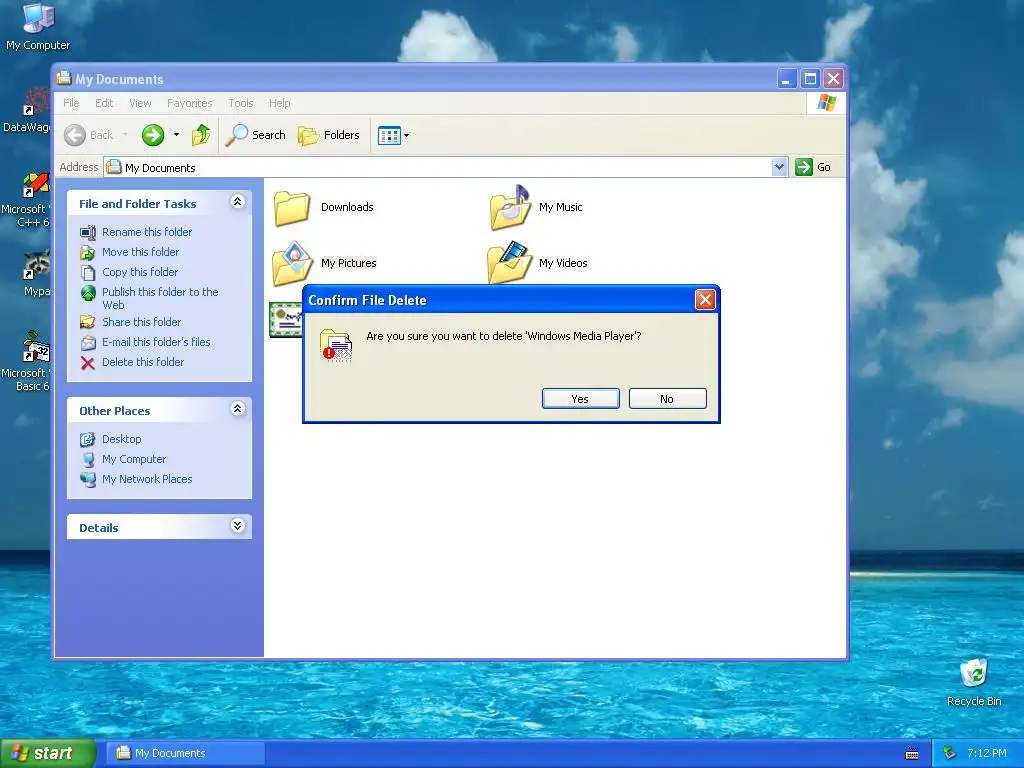Screen dimensions: 1024x768
Task: Select the My Music folder icon
Action: coord(511,208)
